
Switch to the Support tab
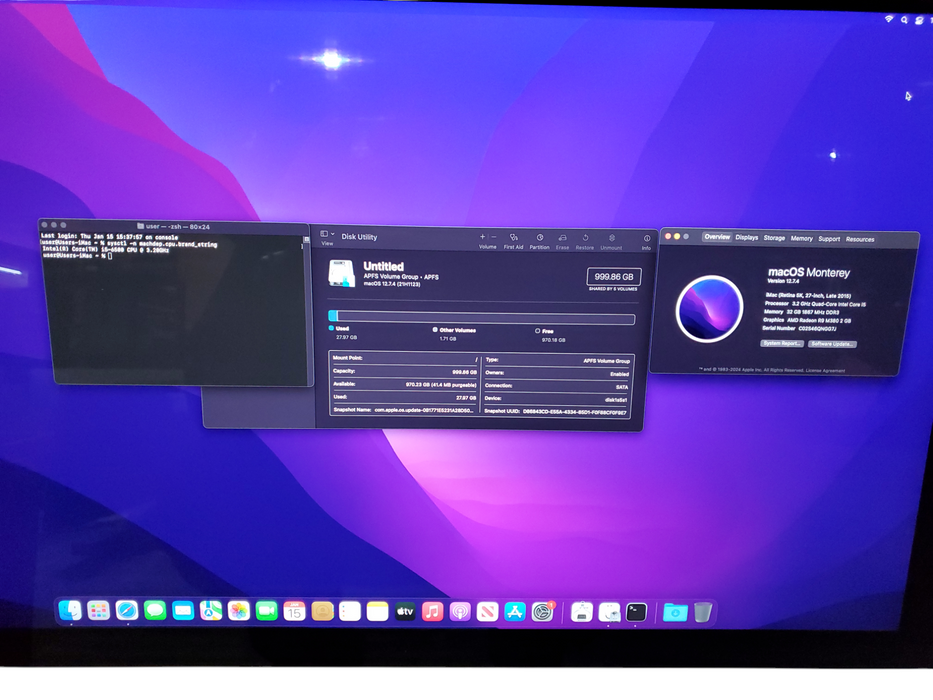tap(829, 239)
